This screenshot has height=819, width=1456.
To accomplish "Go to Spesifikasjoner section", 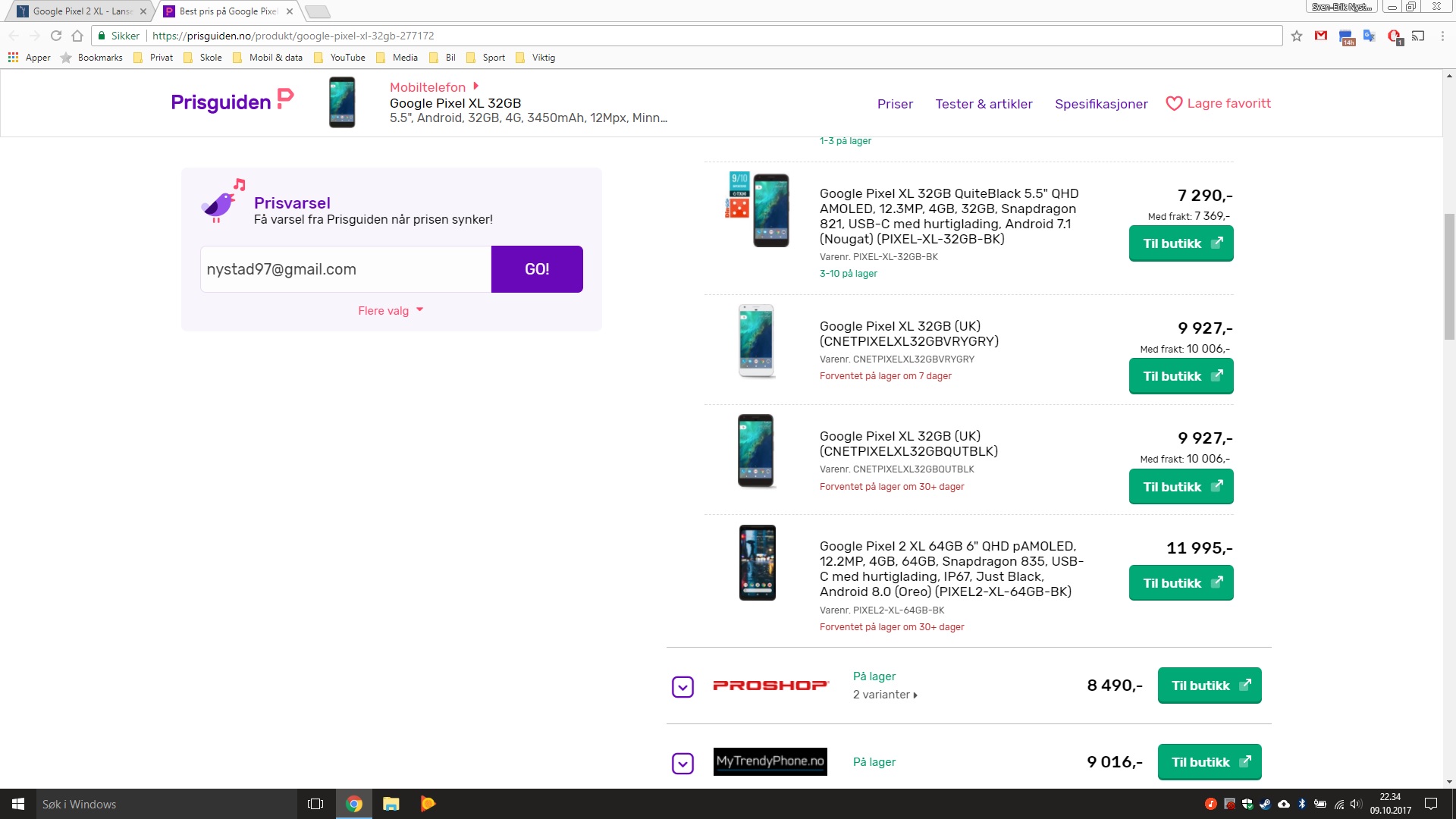I will tap(1101, 104).
